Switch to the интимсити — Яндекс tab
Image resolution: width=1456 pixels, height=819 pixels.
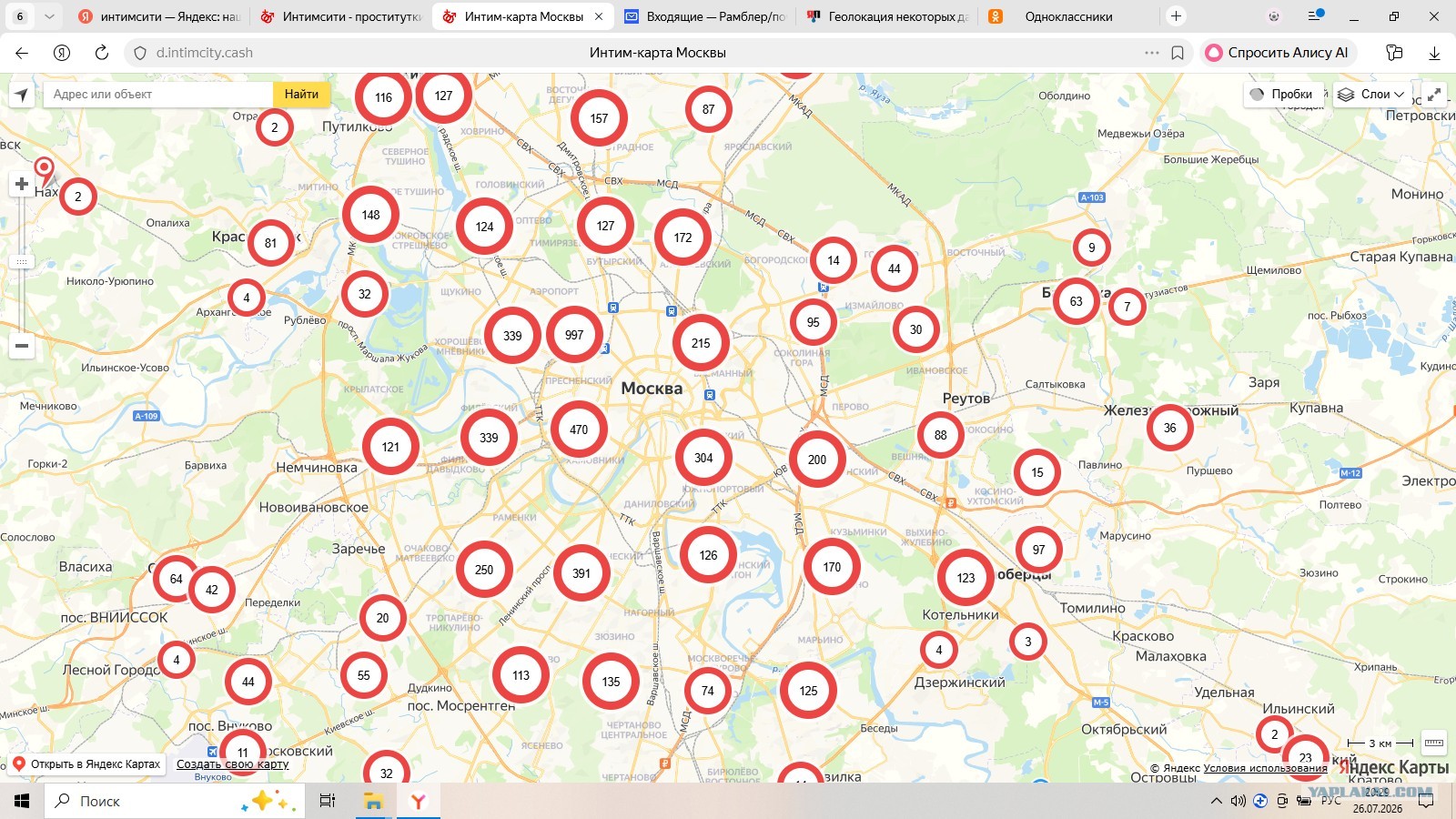click(159, 16)
